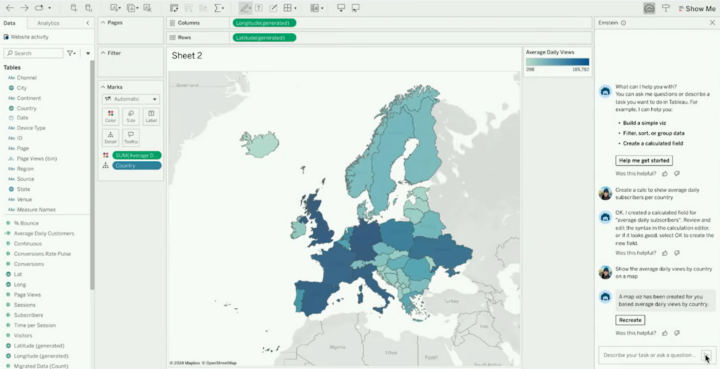Click the Label button on Marks card

[x=151, y=116]
